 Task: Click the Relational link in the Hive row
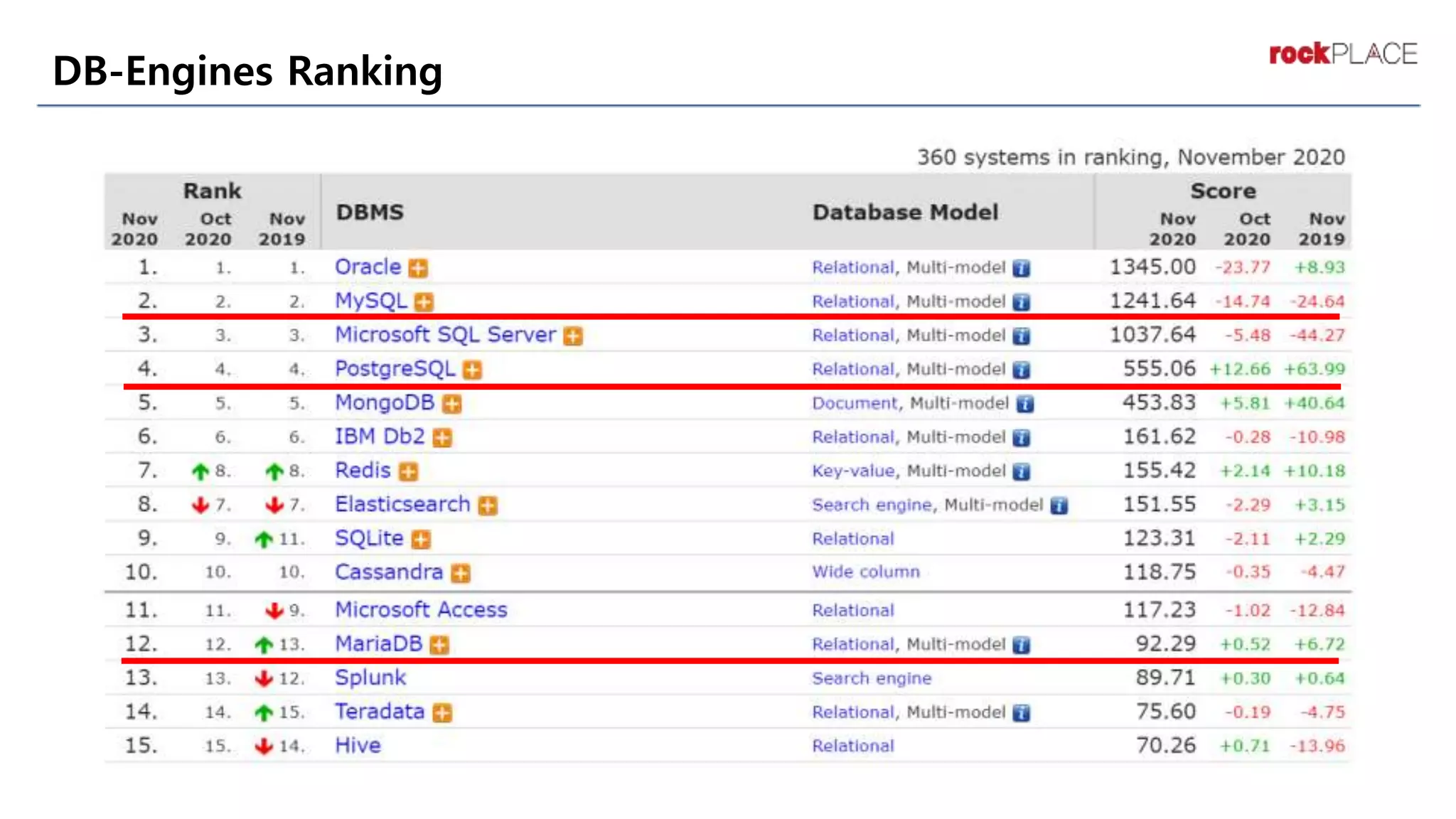click(853, 746)
